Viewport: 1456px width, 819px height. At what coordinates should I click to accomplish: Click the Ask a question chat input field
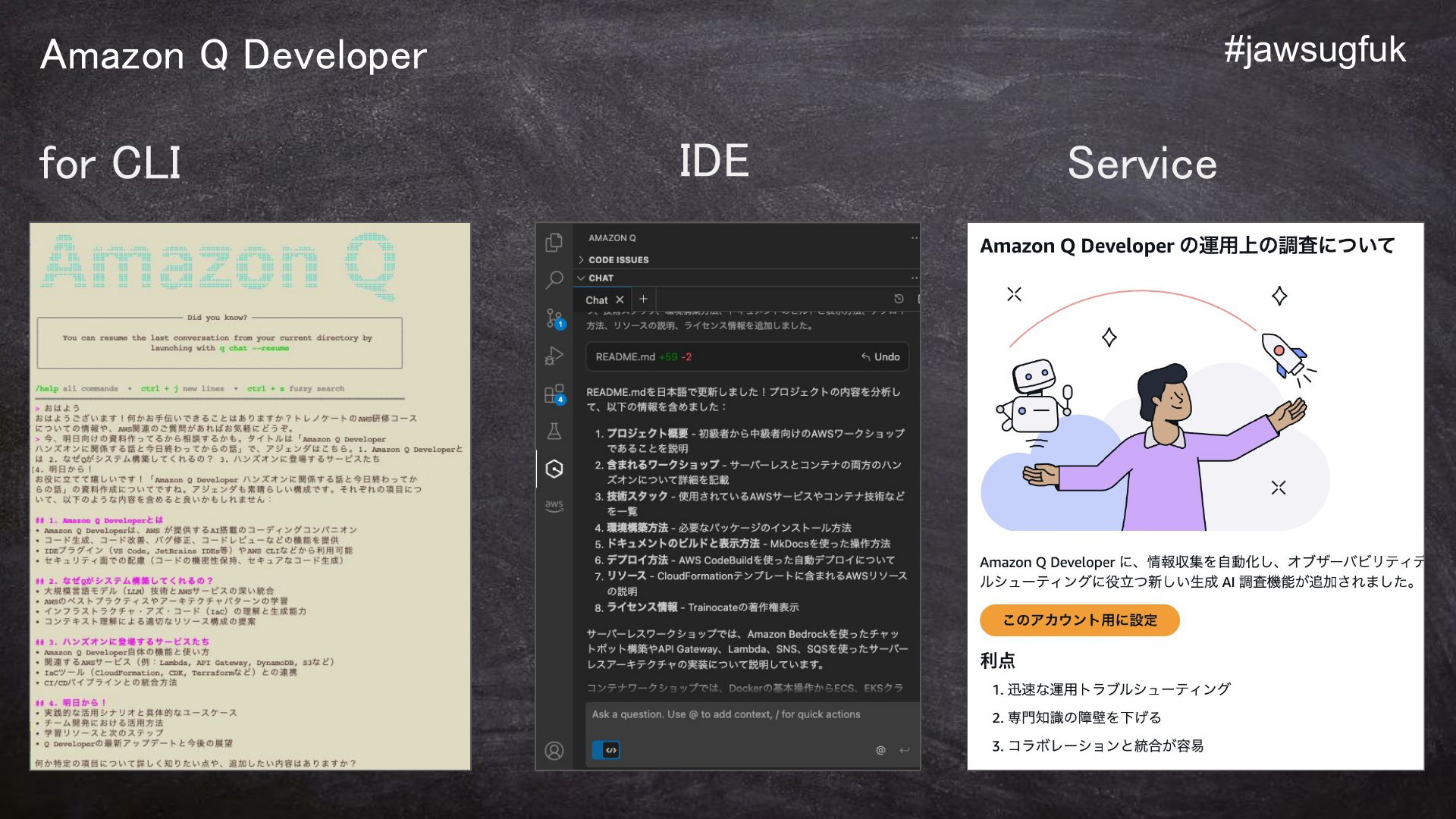pyautogui.click(x=751, y=714)
